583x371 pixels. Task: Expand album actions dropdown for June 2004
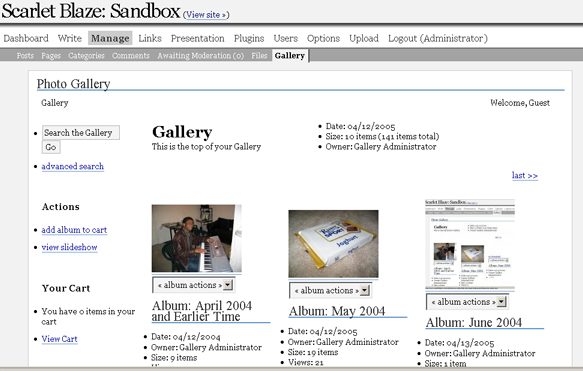[467, 302]
